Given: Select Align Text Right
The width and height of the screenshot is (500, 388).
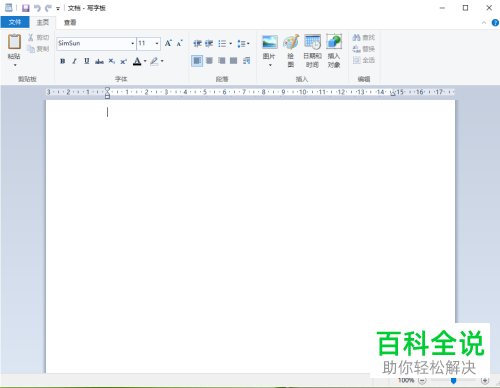Looking at the screenshot, I should 221,61.
